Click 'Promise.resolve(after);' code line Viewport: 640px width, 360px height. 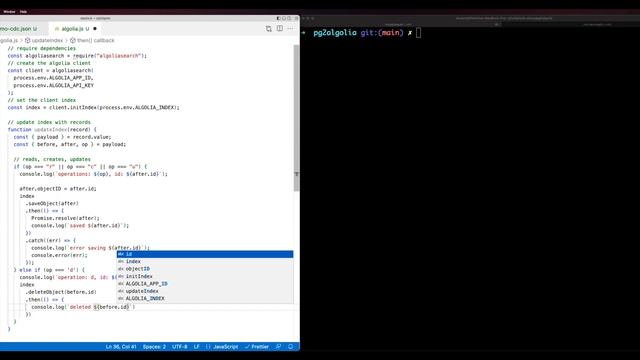[x=65, y=218]
